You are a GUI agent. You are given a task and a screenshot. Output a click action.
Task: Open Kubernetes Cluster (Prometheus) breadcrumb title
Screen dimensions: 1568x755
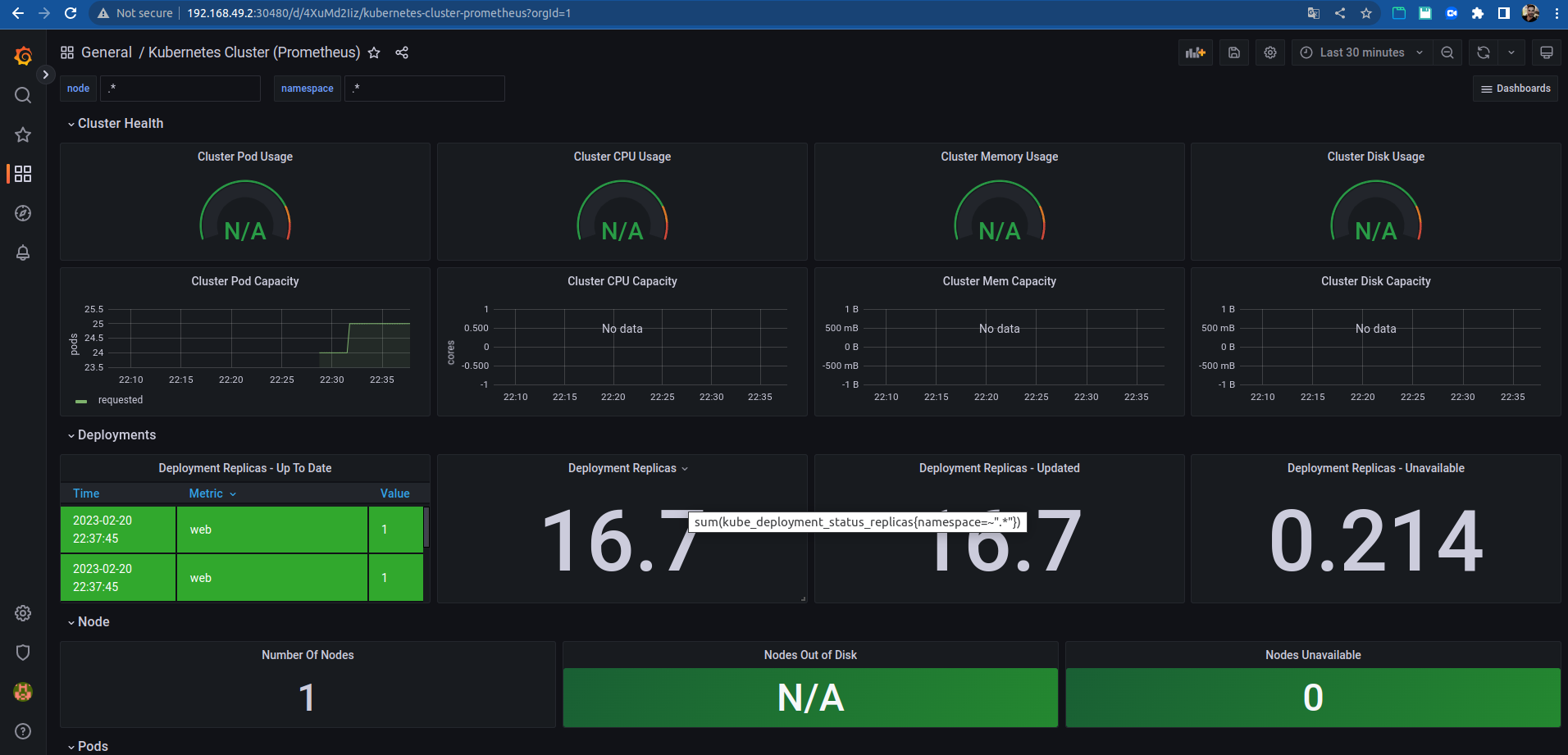click(x=254, y=52)
